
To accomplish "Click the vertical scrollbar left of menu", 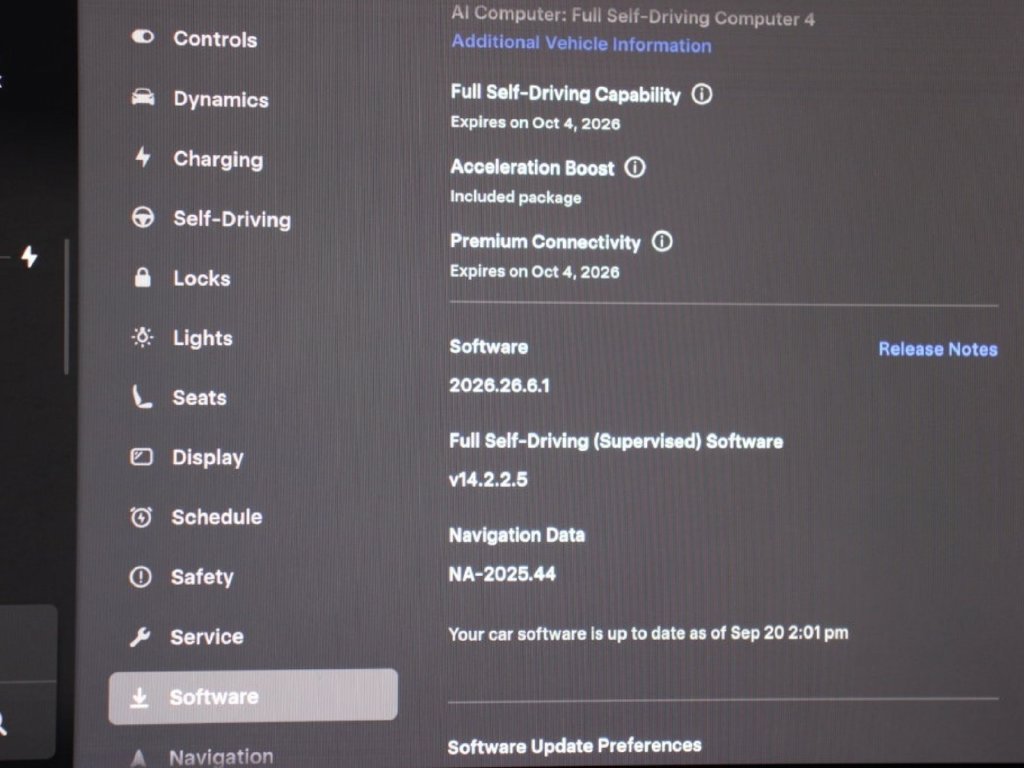I will pyautogui.click(x=66, y=307).
